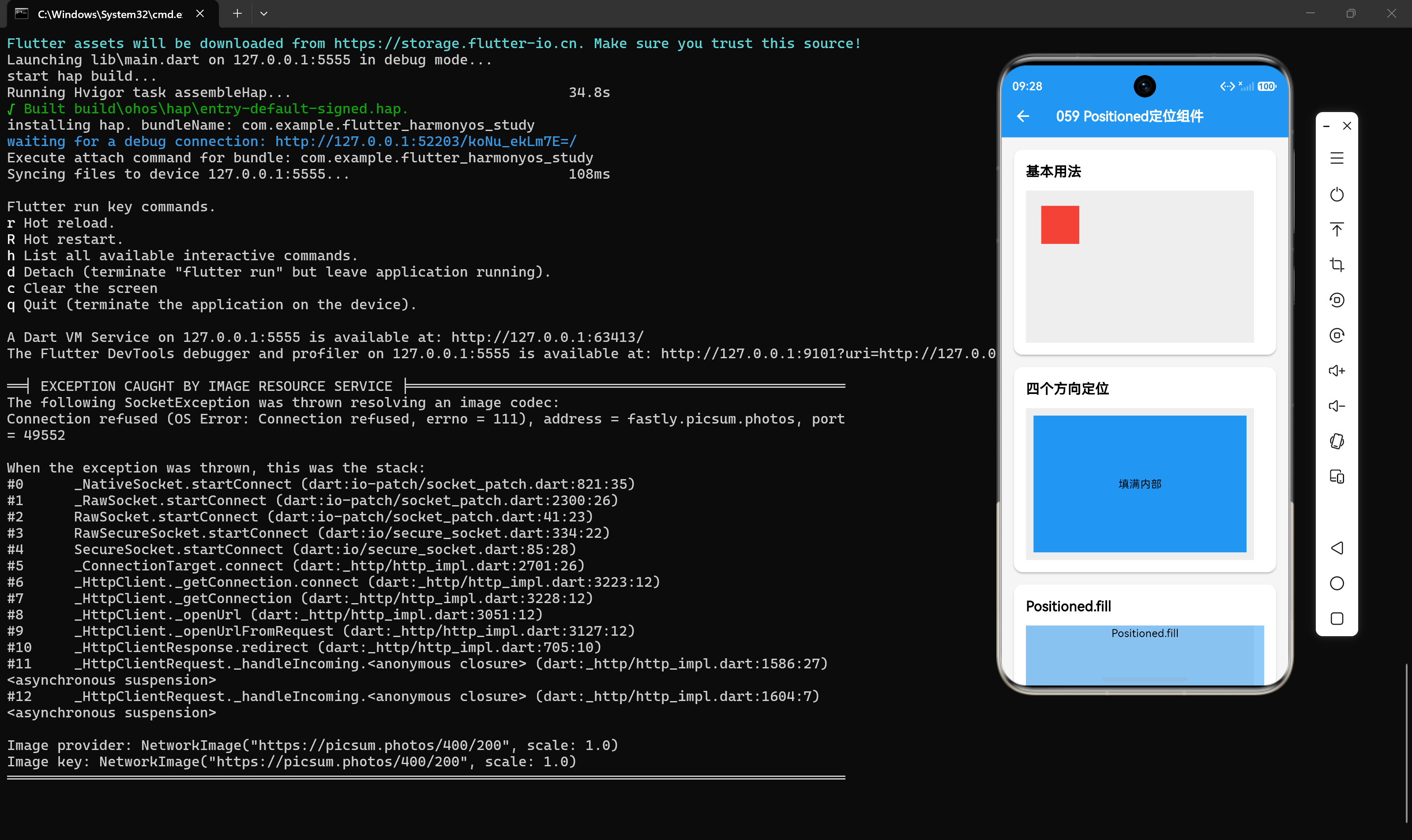Click the 'start hap build...' line
1412x840 pixels.
coord(82,76)
